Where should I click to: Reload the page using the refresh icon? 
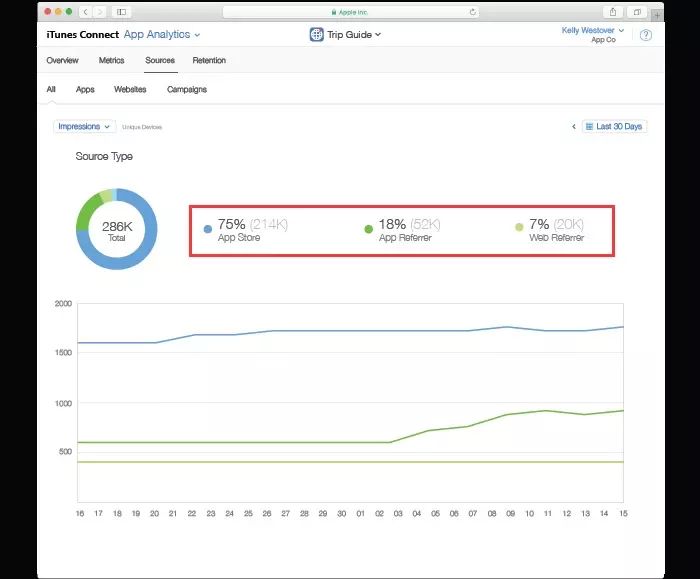(472, 12)
